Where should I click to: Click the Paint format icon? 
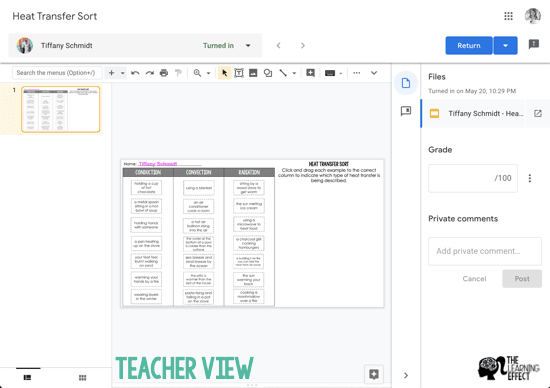coord(178,73)
